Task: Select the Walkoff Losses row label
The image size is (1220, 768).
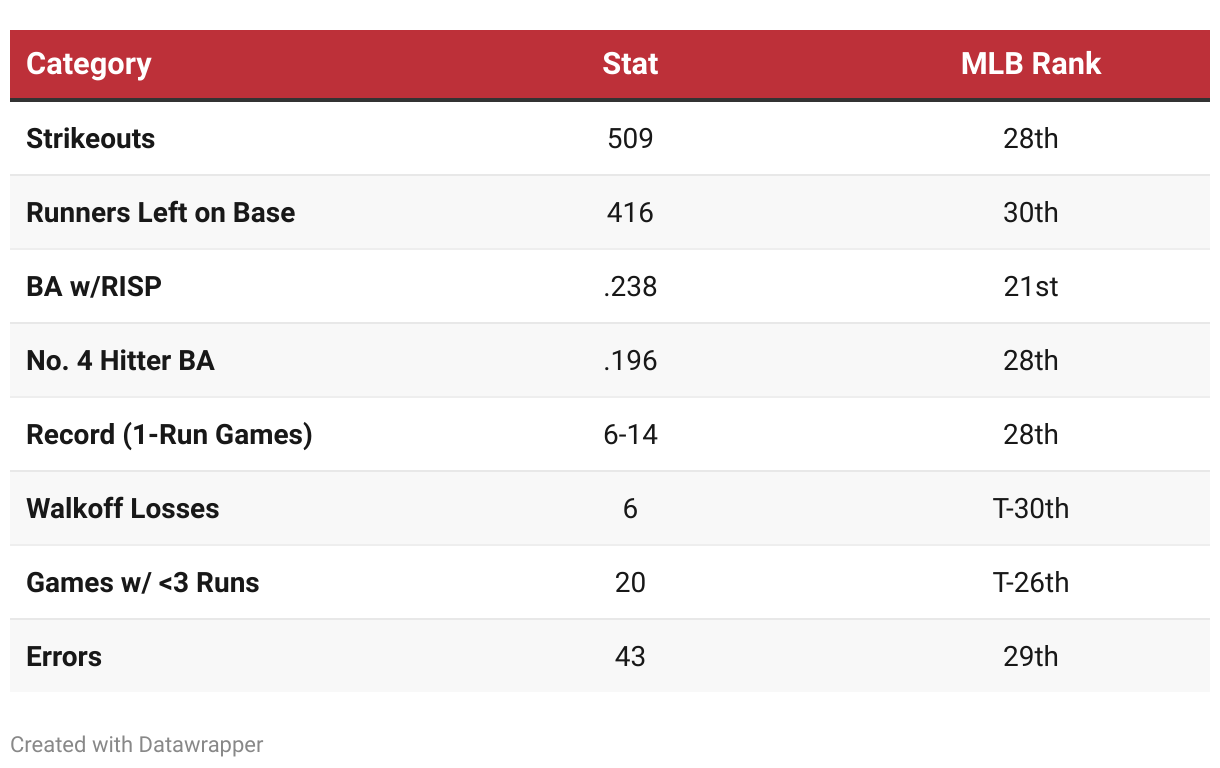Action: [x=122, y=508]
